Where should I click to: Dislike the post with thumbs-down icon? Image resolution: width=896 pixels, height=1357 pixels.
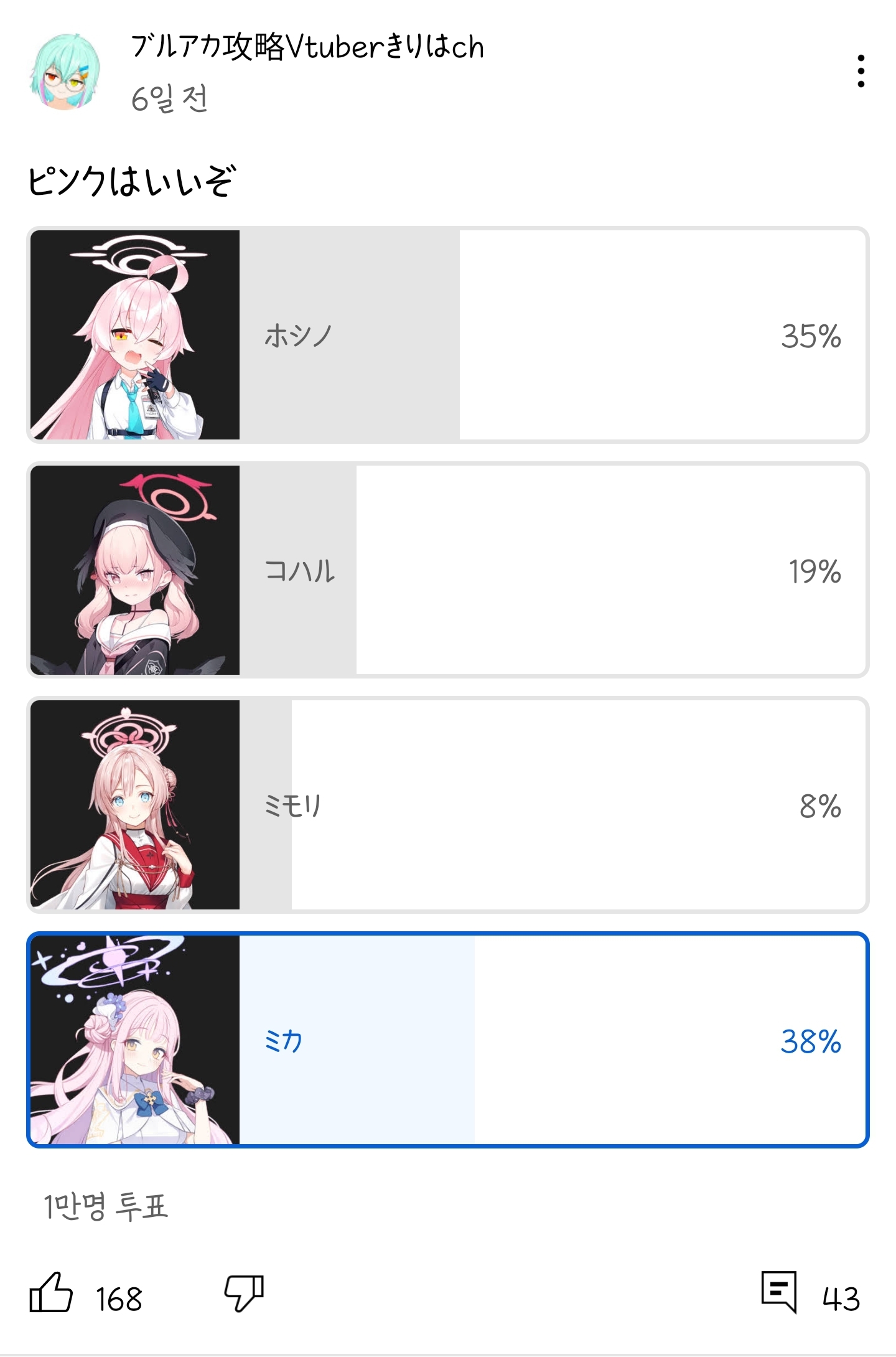(244, 1294)
